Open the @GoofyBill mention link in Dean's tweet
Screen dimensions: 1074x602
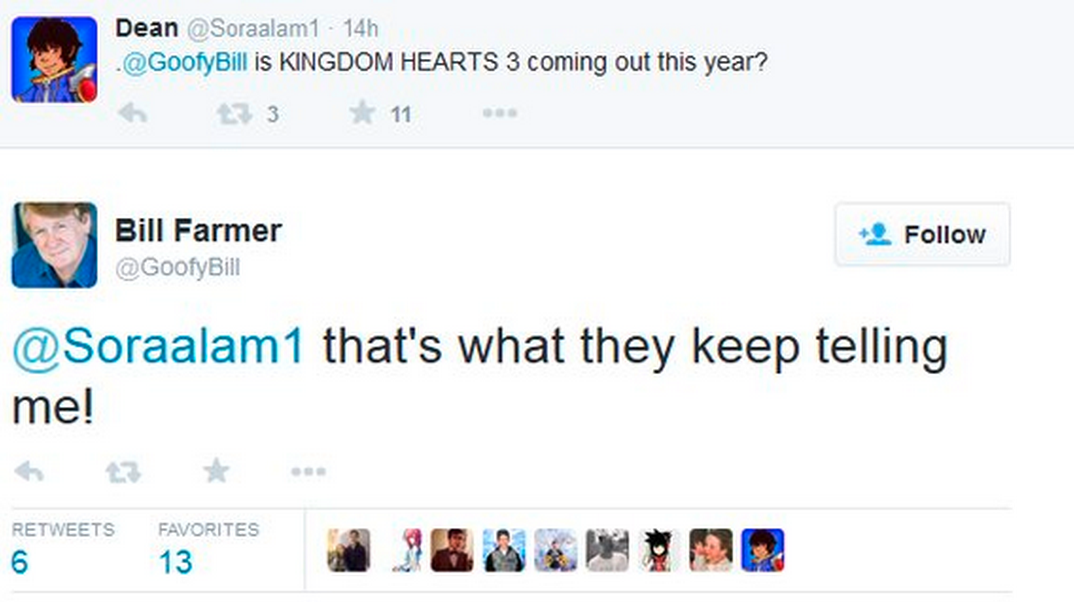(183, 62)
